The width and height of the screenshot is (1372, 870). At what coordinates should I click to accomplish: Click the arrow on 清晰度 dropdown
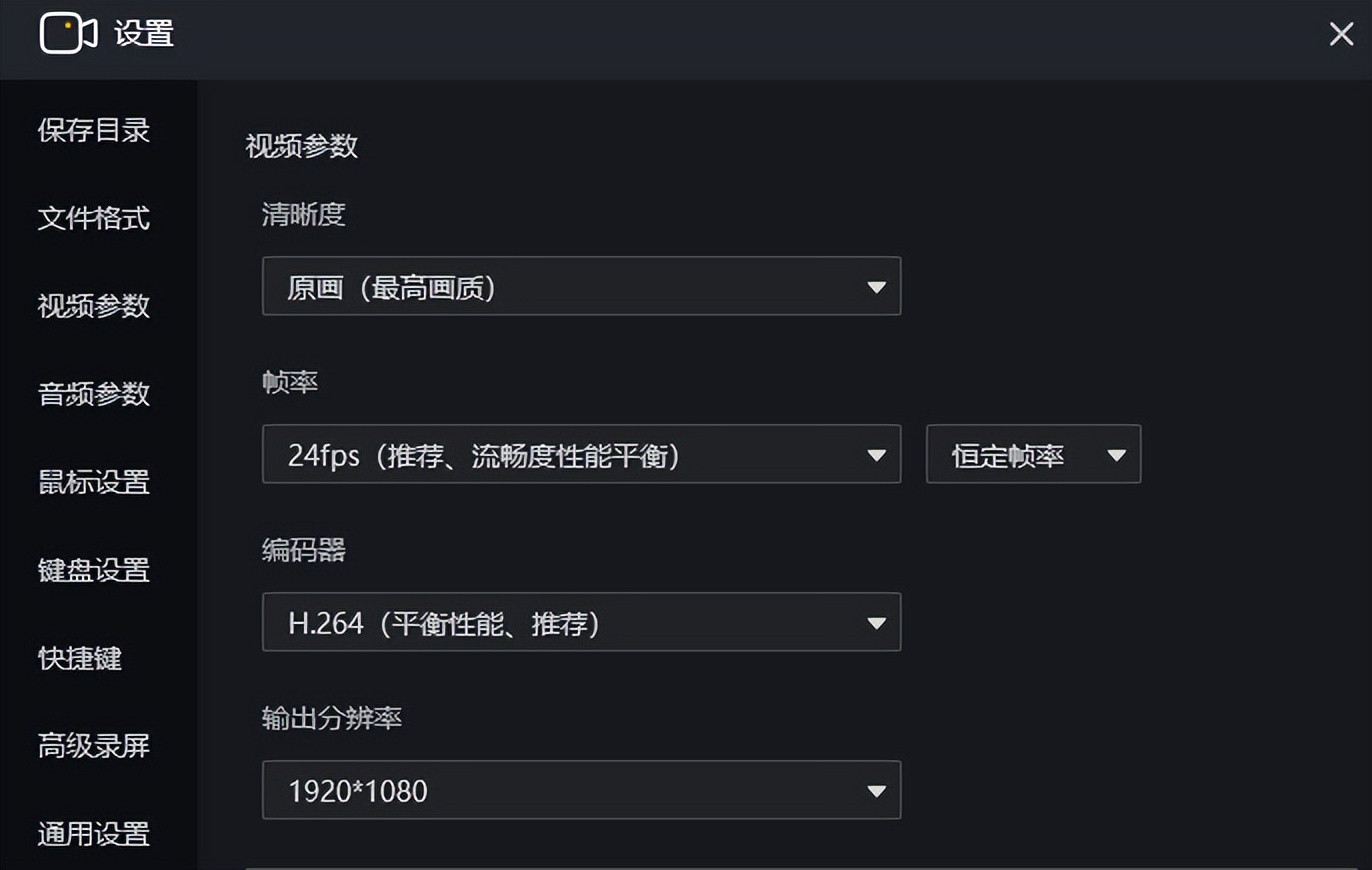click(876, 288)
